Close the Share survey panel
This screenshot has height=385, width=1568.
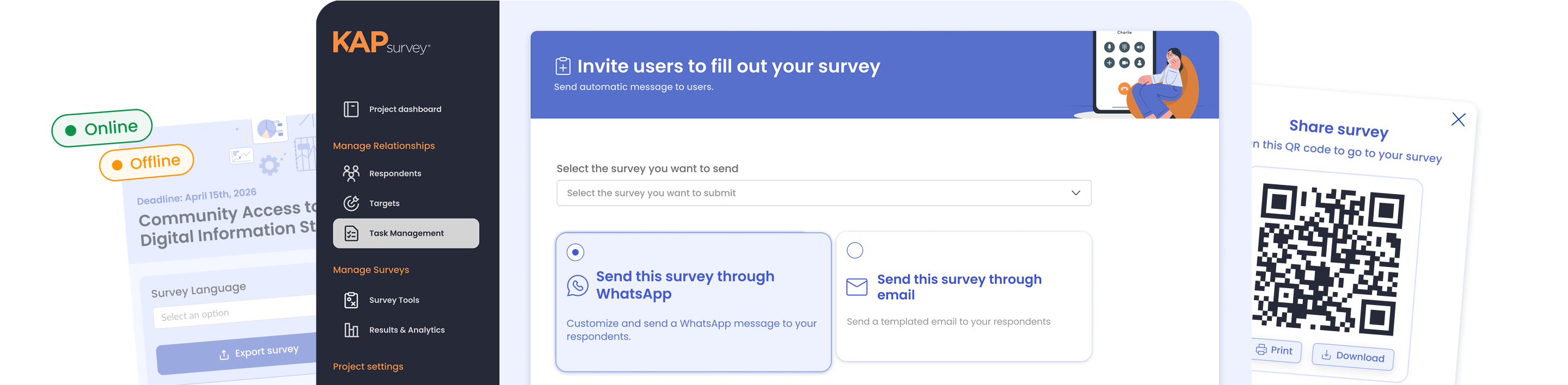pyautogui.click(x=1458, y=119)
